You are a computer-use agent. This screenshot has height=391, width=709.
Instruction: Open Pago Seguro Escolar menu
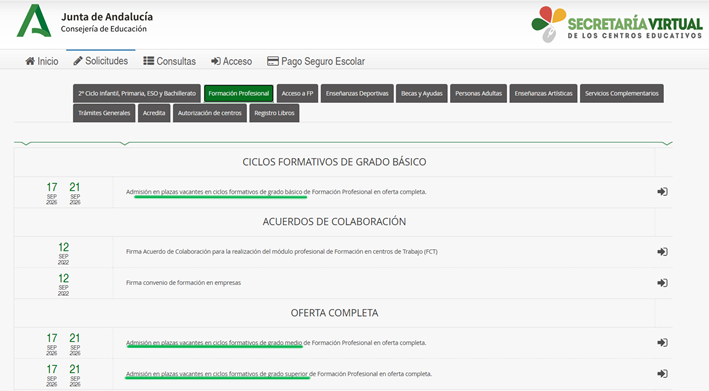tap(316, 61)
